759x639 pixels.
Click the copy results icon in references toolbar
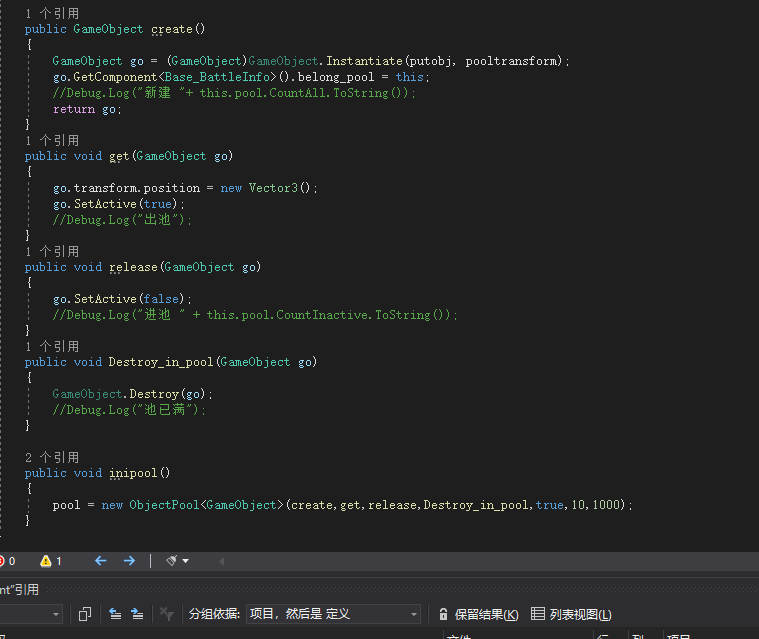tap(85, 614)
